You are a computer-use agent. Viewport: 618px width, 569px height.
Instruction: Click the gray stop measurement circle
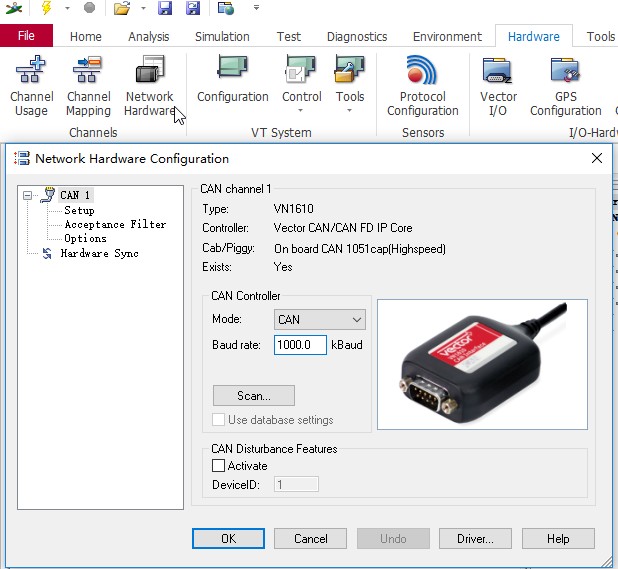click(x=89, y=7)
